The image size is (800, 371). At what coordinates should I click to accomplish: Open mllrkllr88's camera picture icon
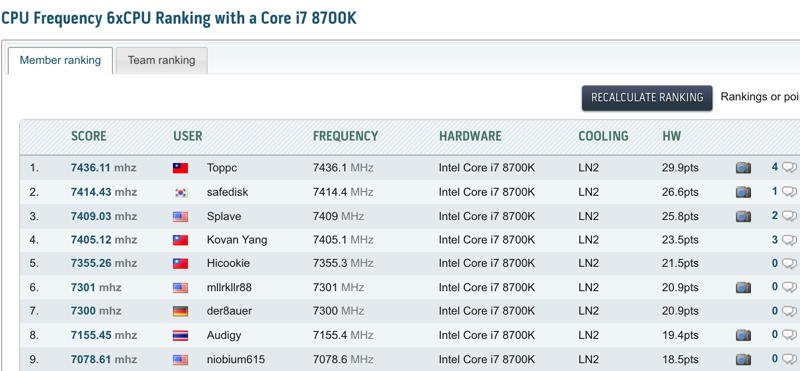[x=743, y=287]
